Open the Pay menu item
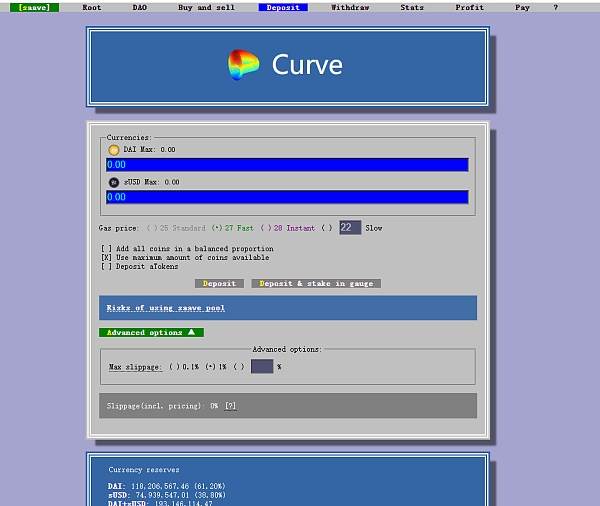 click(x=522, y=7)
